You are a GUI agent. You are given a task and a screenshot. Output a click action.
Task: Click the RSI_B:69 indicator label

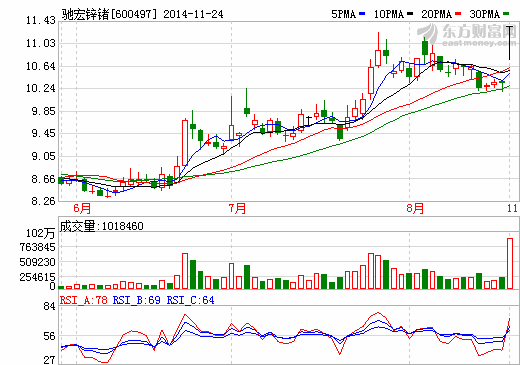pyautogui.click(x=136, y=300)
